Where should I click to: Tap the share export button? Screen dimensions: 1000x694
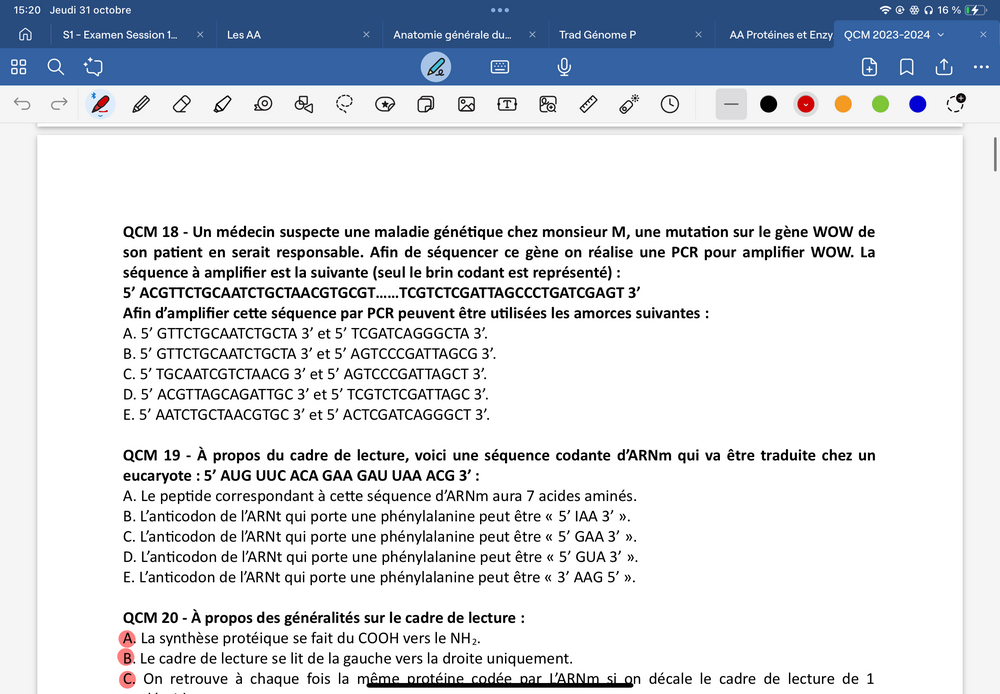pos(943,67)
